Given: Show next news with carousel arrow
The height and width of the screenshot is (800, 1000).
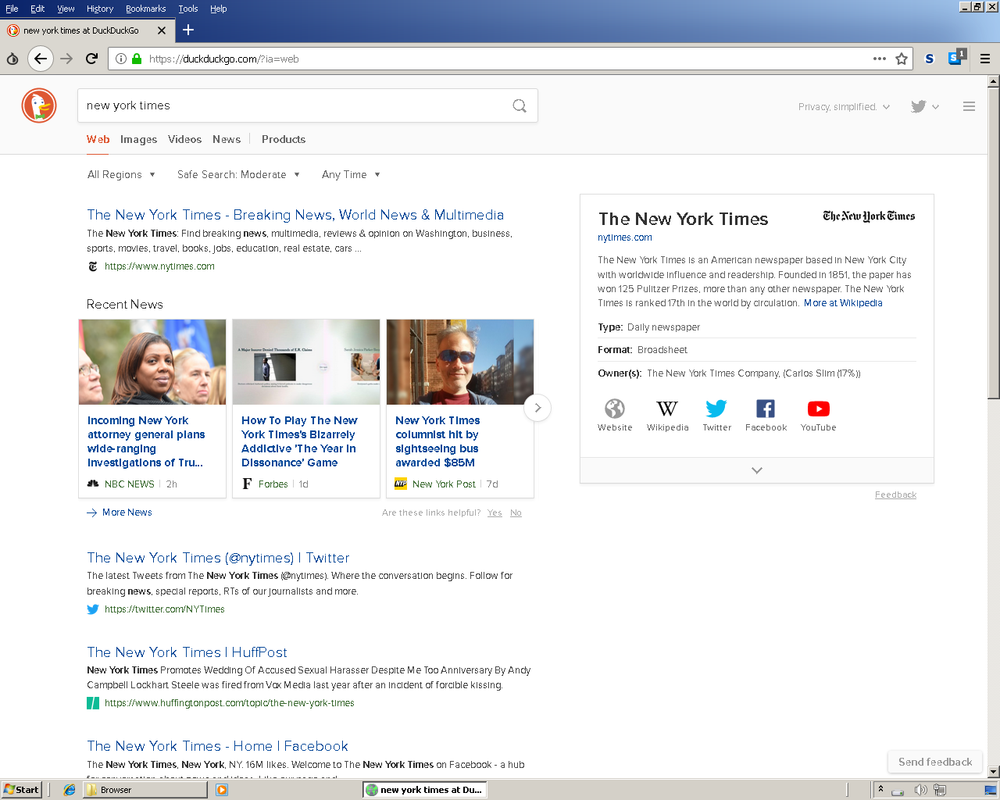Looking at the screenshot, I should coord(538,408).
